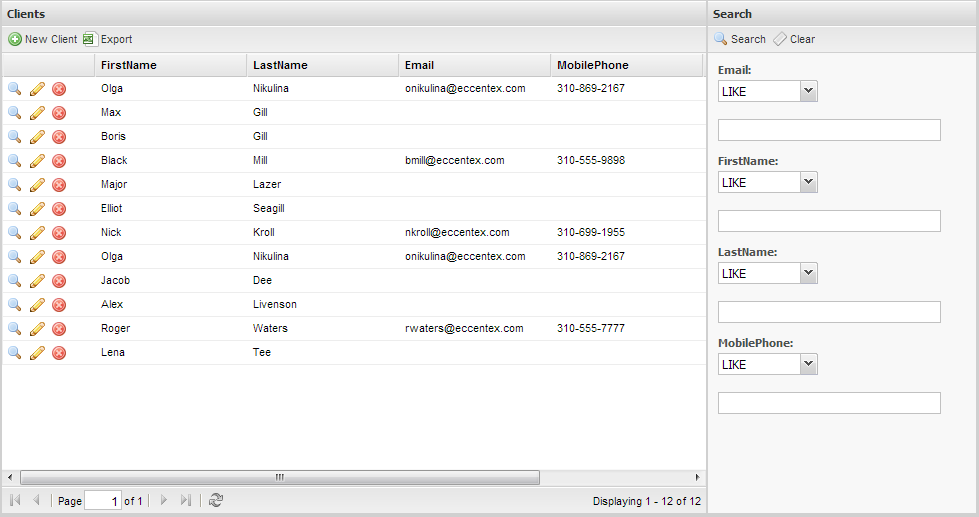Screen dimensions: 979x517
Task: Edit Alex Livenson's record
Action: (37, 305)
